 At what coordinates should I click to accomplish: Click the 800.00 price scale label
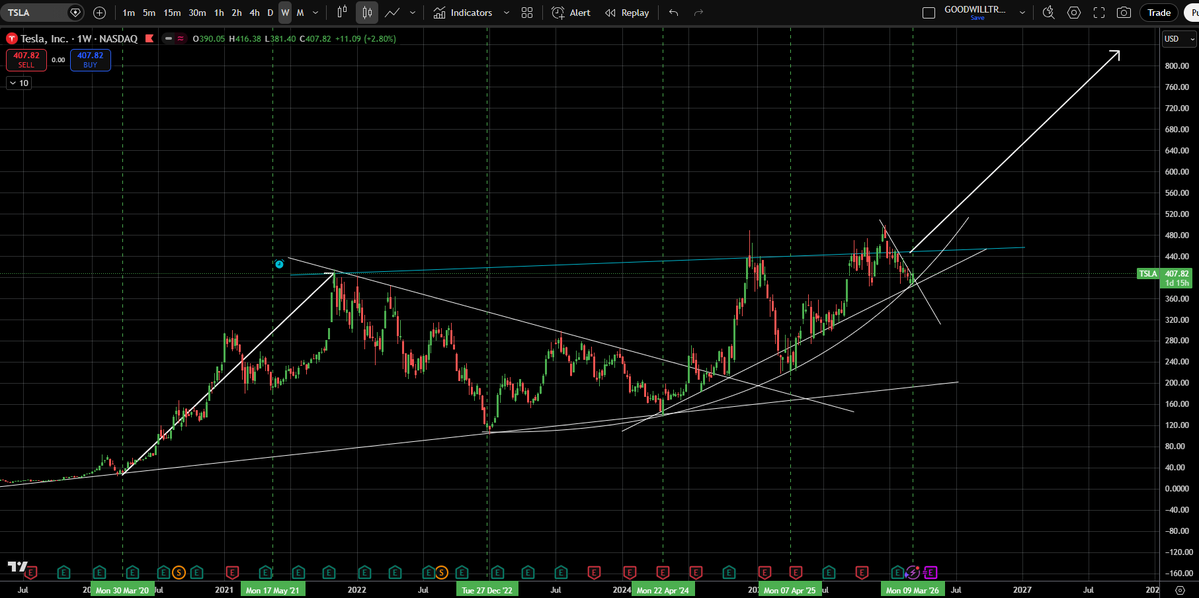tap(1176, 67)
